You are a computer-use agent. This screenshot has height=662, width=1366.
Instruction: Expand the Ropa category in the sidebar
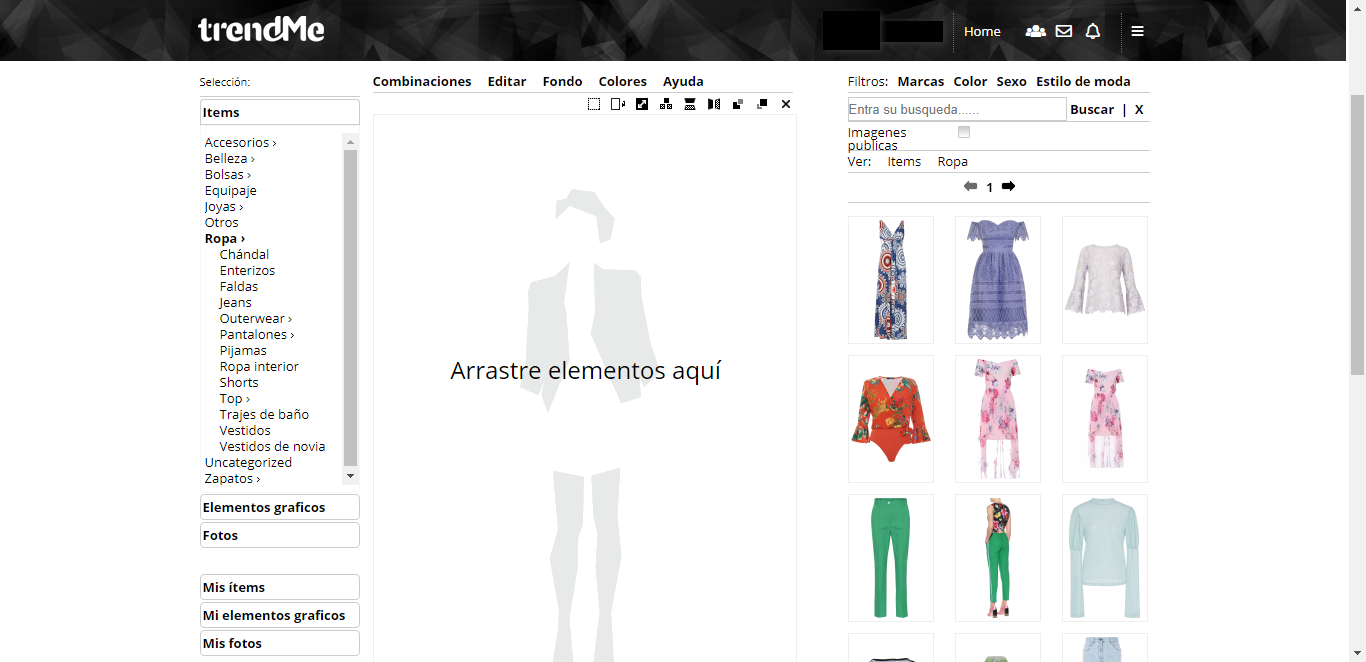click(x=222, y=238)
